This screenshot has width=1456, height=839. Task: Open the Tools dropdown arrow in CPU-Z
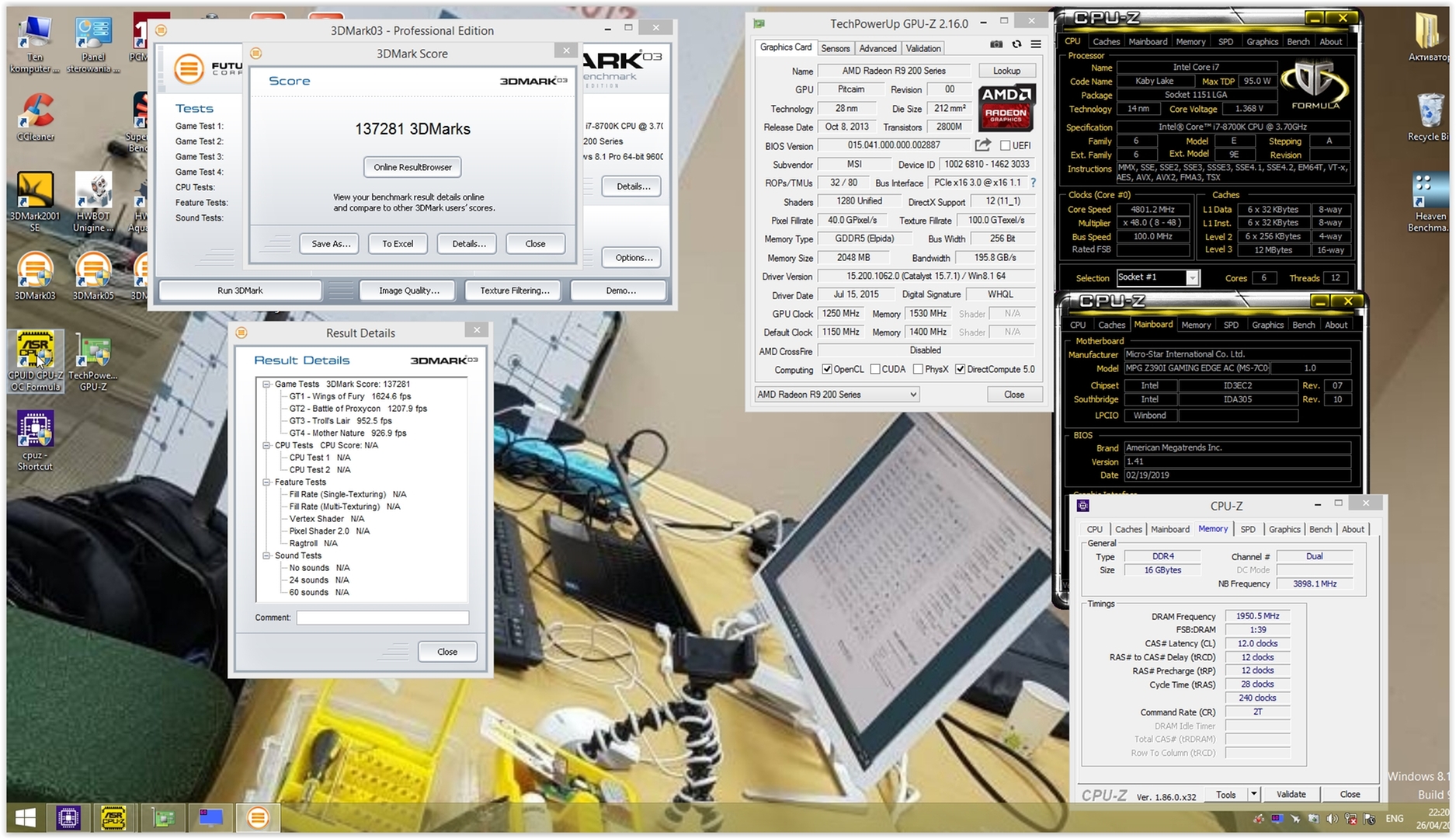point(1253,794)
